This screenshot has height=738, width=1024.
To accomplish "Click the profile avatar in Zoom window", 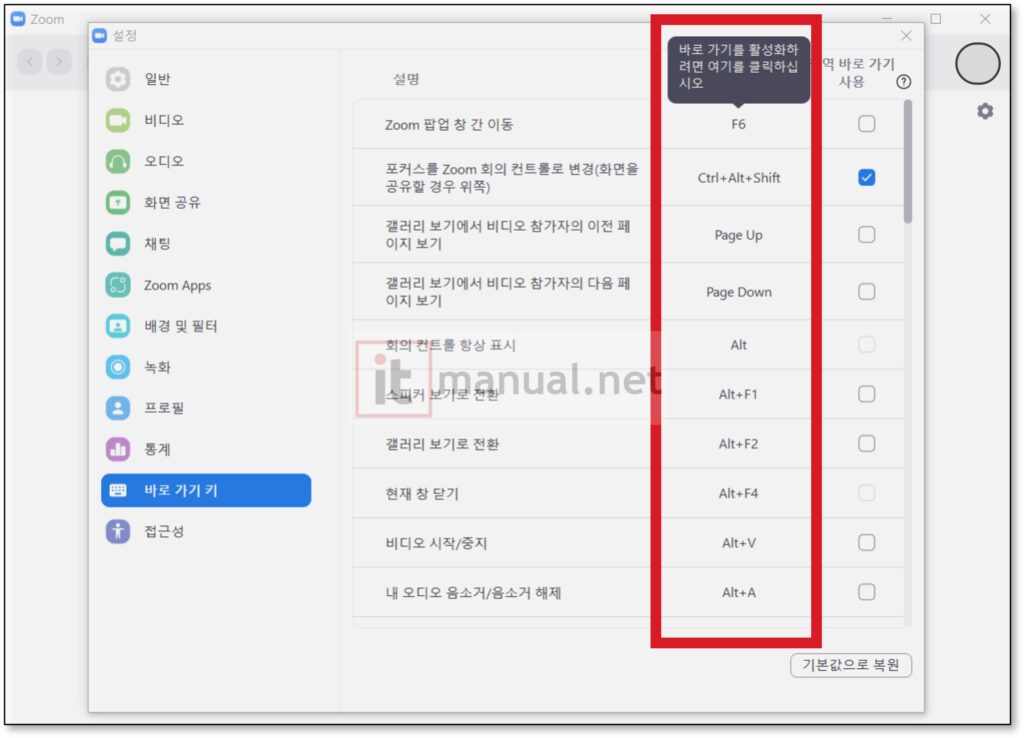I will coord(977,63).
